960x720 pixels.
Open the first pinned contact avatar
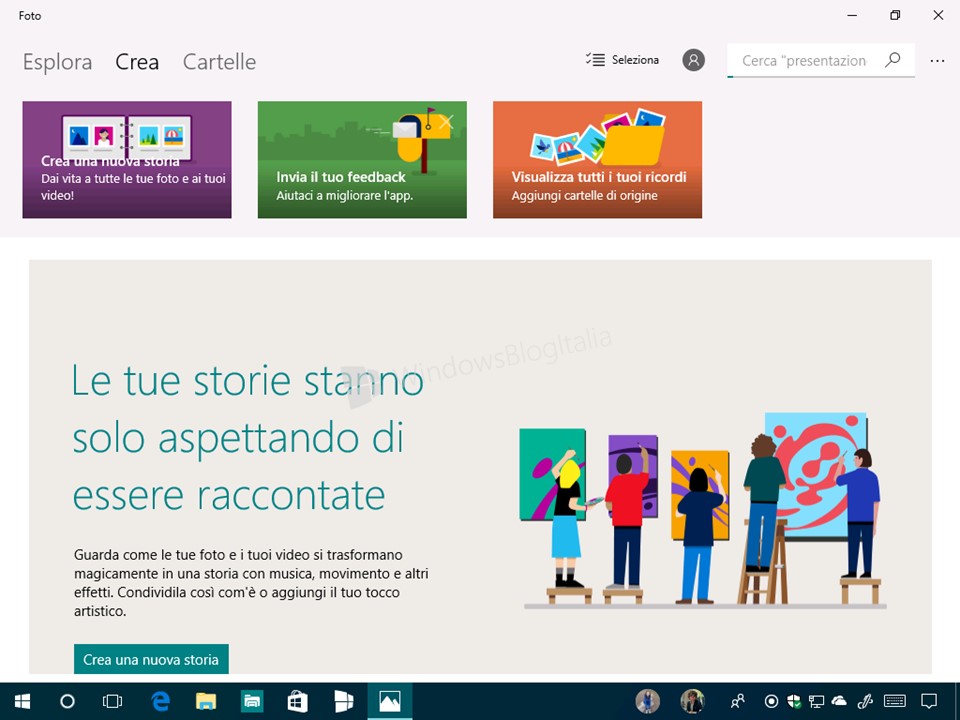(648, 701)
